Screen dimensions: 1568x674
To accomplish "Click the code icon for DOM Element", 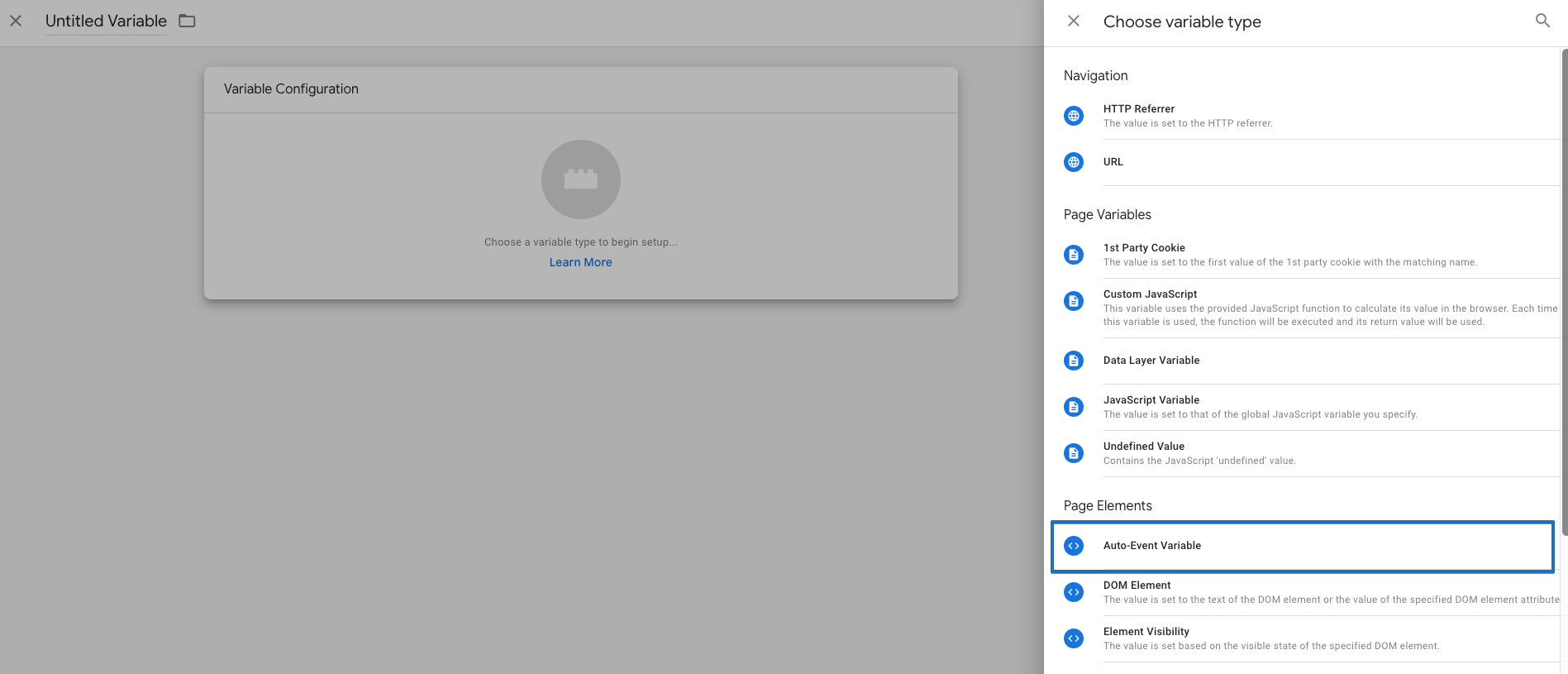I will [1074, 592].
